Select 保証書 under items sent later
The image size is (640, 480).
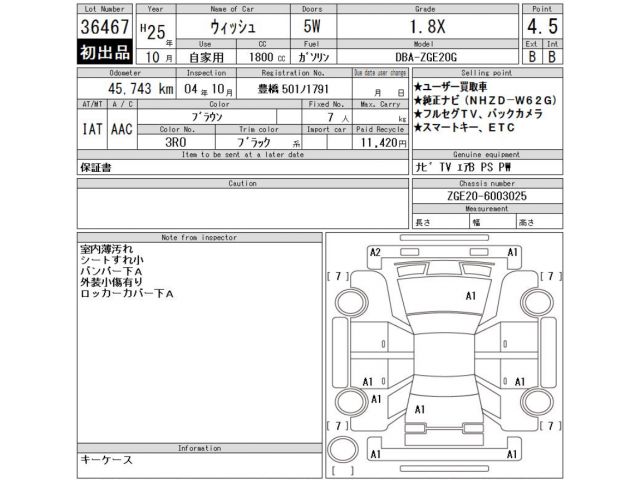[96, 167]
